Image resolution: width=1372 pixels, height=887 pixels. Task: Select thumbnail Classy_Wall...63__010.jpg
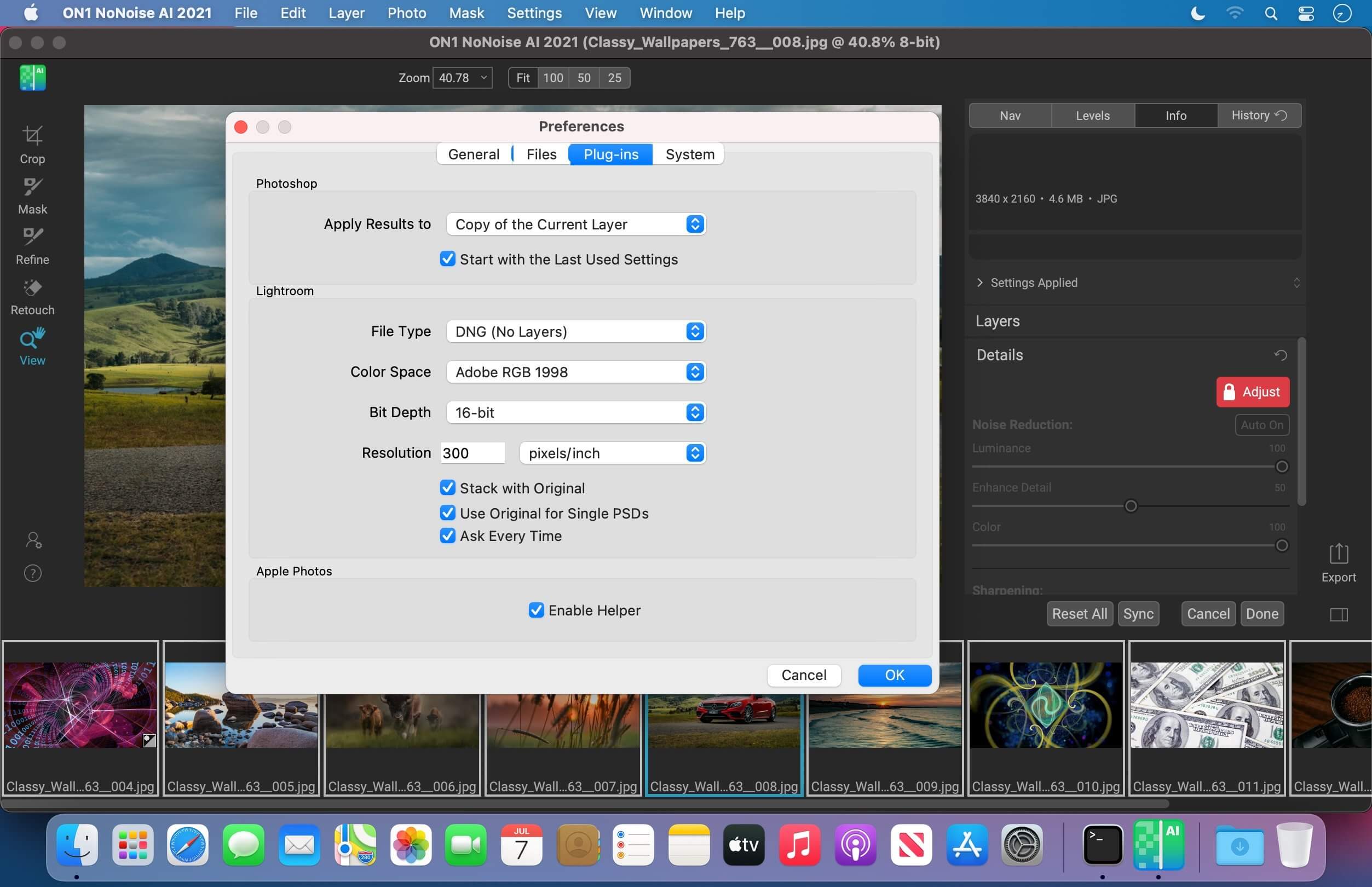[1046, 718]
